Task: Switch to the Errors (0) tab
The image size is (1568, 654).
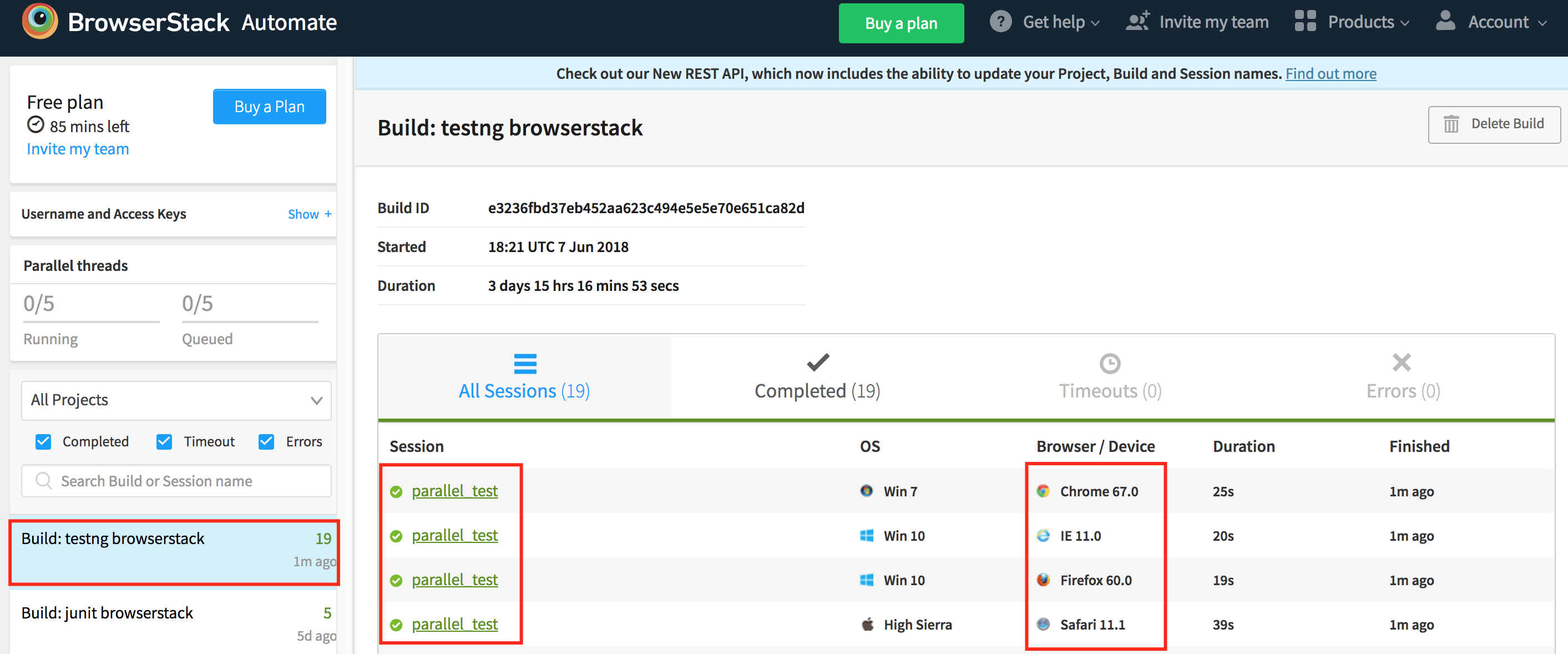Action: tap(1403, 377)
